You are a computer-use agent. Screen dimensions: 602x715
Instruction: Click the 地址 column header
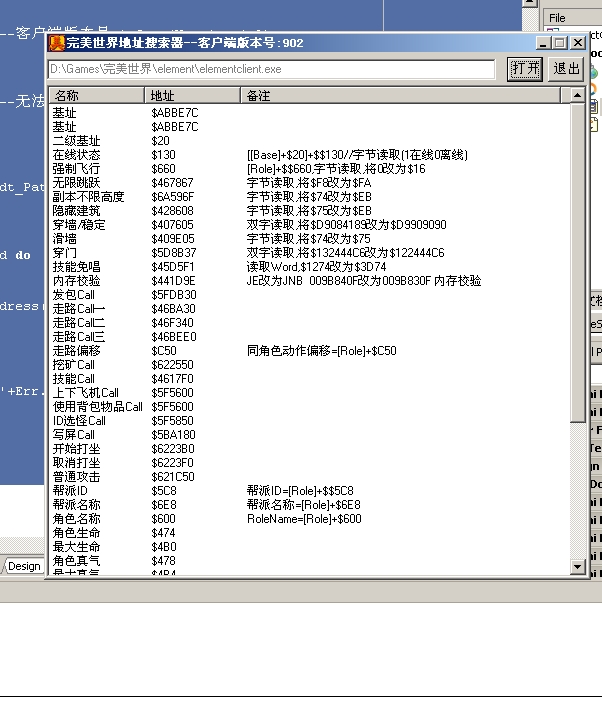click(x=192, y=95)
